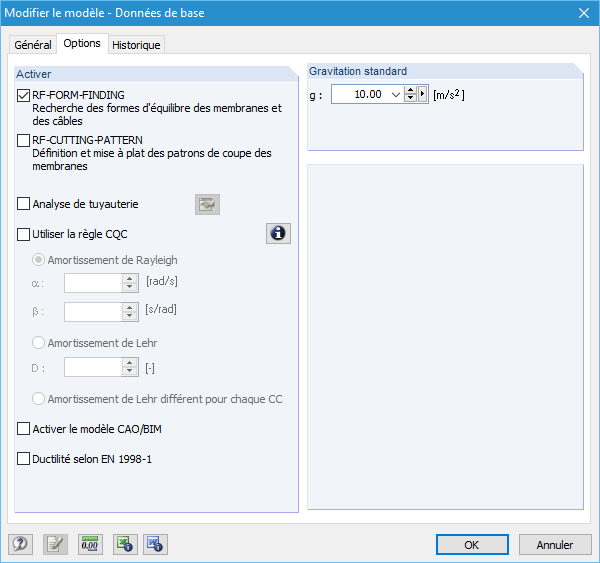The width and height of the screenshot is (600, 563).
Task: Switch to the Général tab
Action: click(33, 45)
